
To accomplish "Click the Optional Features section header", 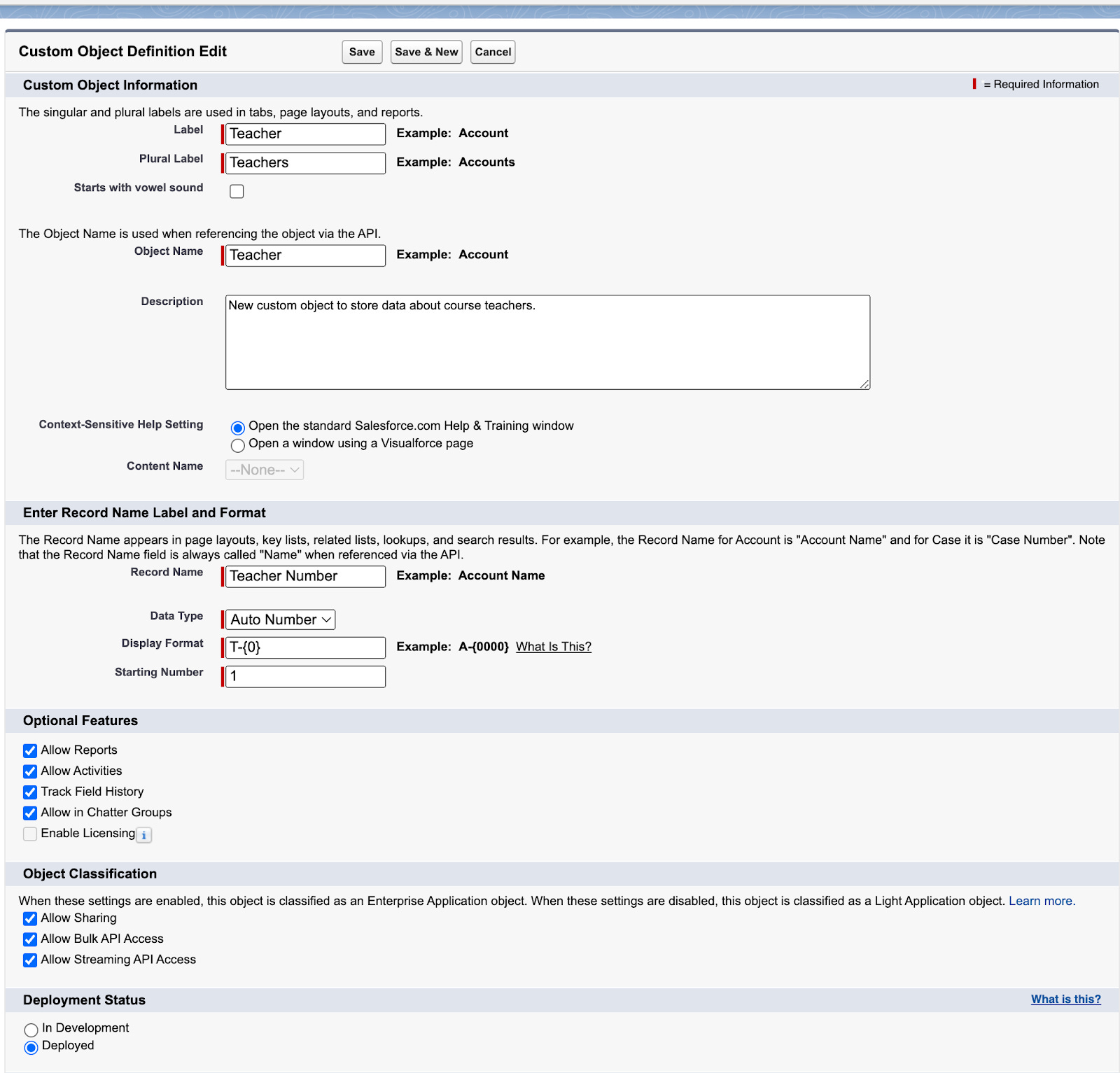I will point(80,721).
